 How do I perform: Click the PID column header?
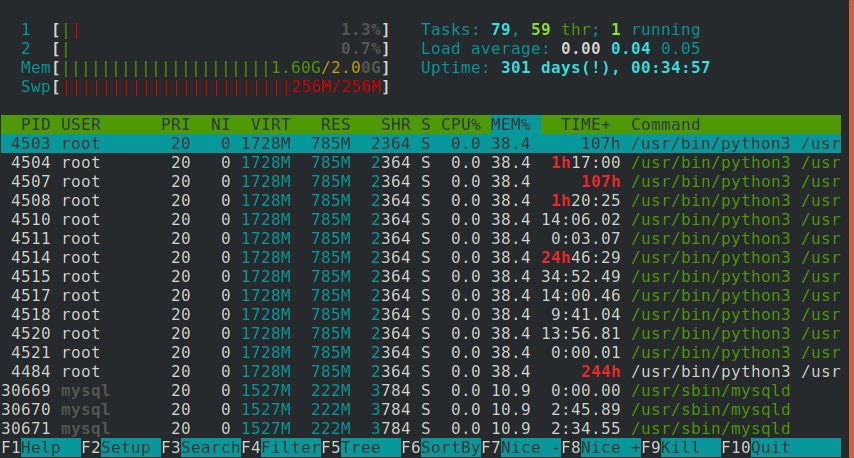(x=35, y=125)
